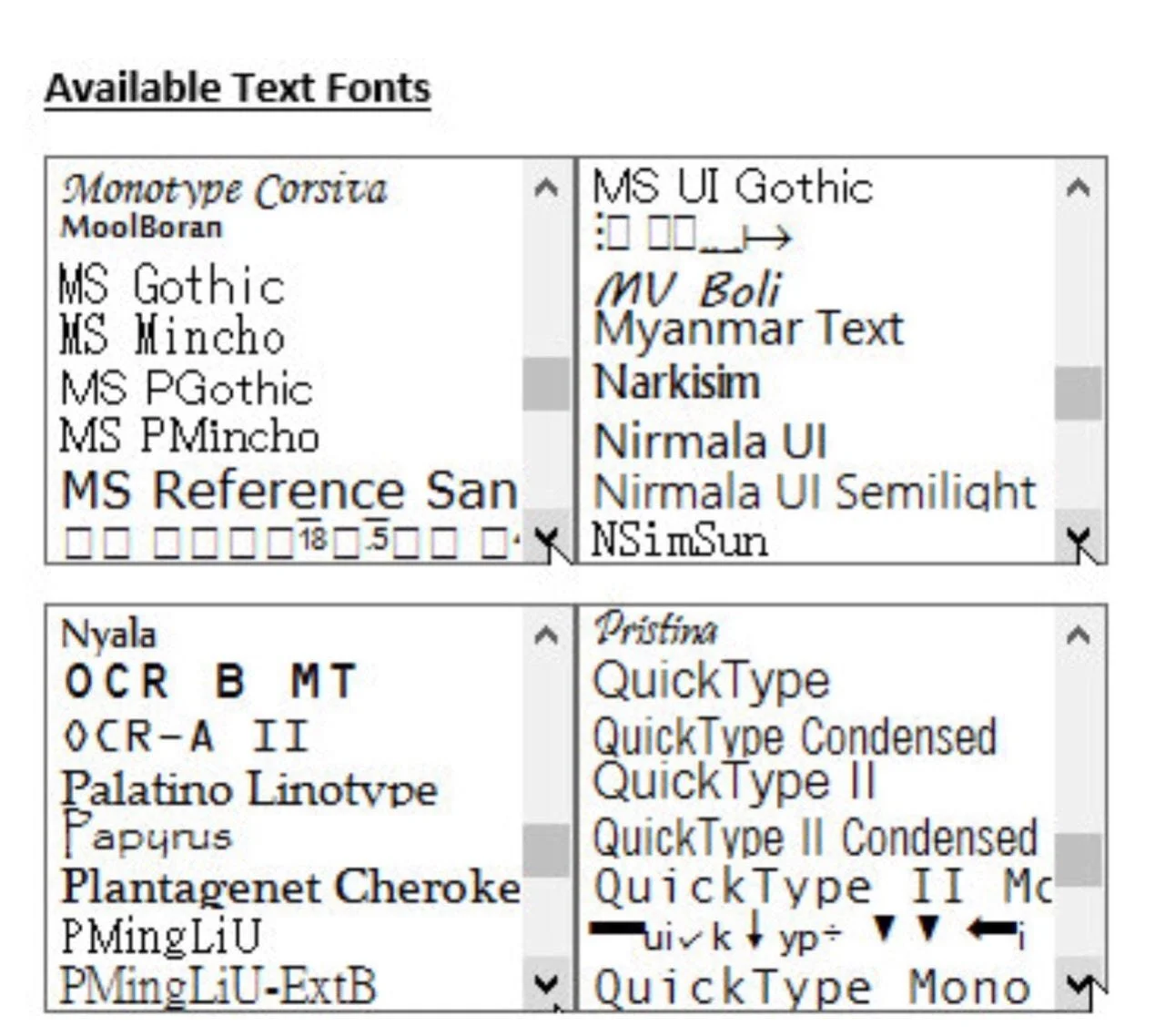The height and width of the screenshot is (1036, 1165).
Task: Choose the Narkisim font entry
Action: pos(676,381)
